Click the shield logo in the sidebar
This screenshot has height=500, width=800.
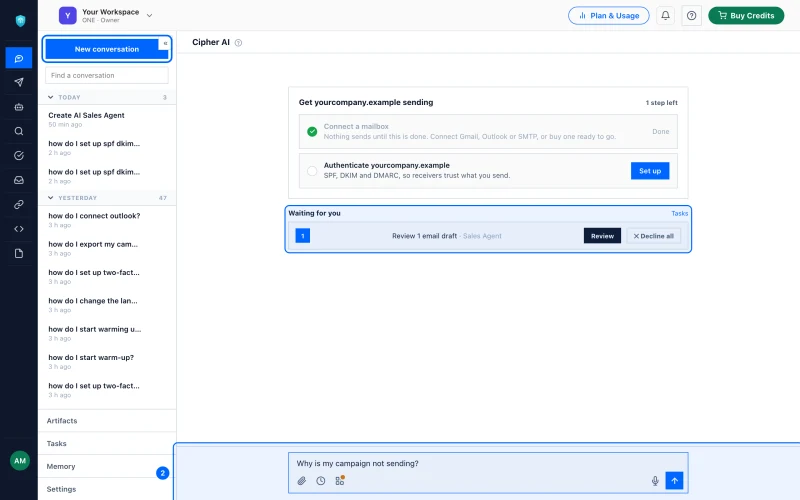point(20,20)
